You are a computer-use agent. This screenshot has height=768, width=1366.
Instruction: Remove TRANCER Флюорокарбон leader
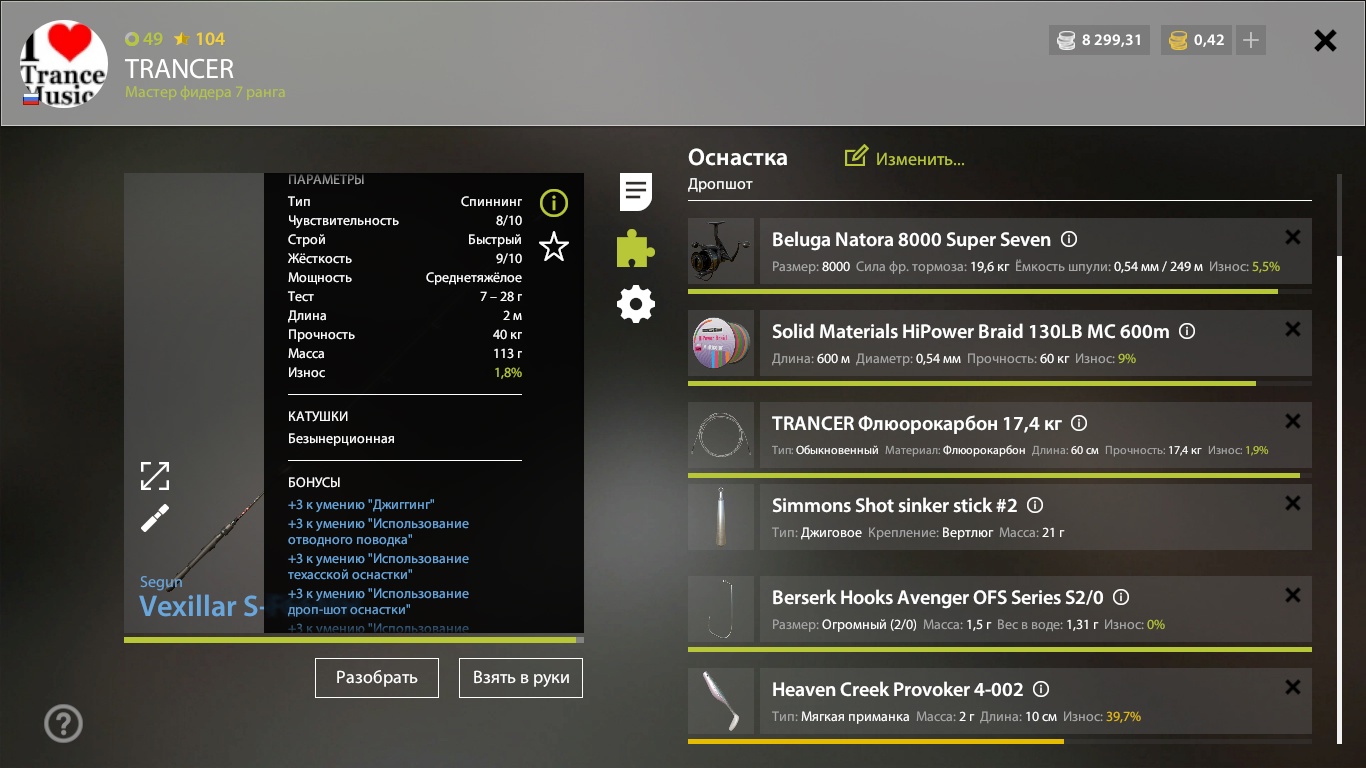(x=1293, y=421)
